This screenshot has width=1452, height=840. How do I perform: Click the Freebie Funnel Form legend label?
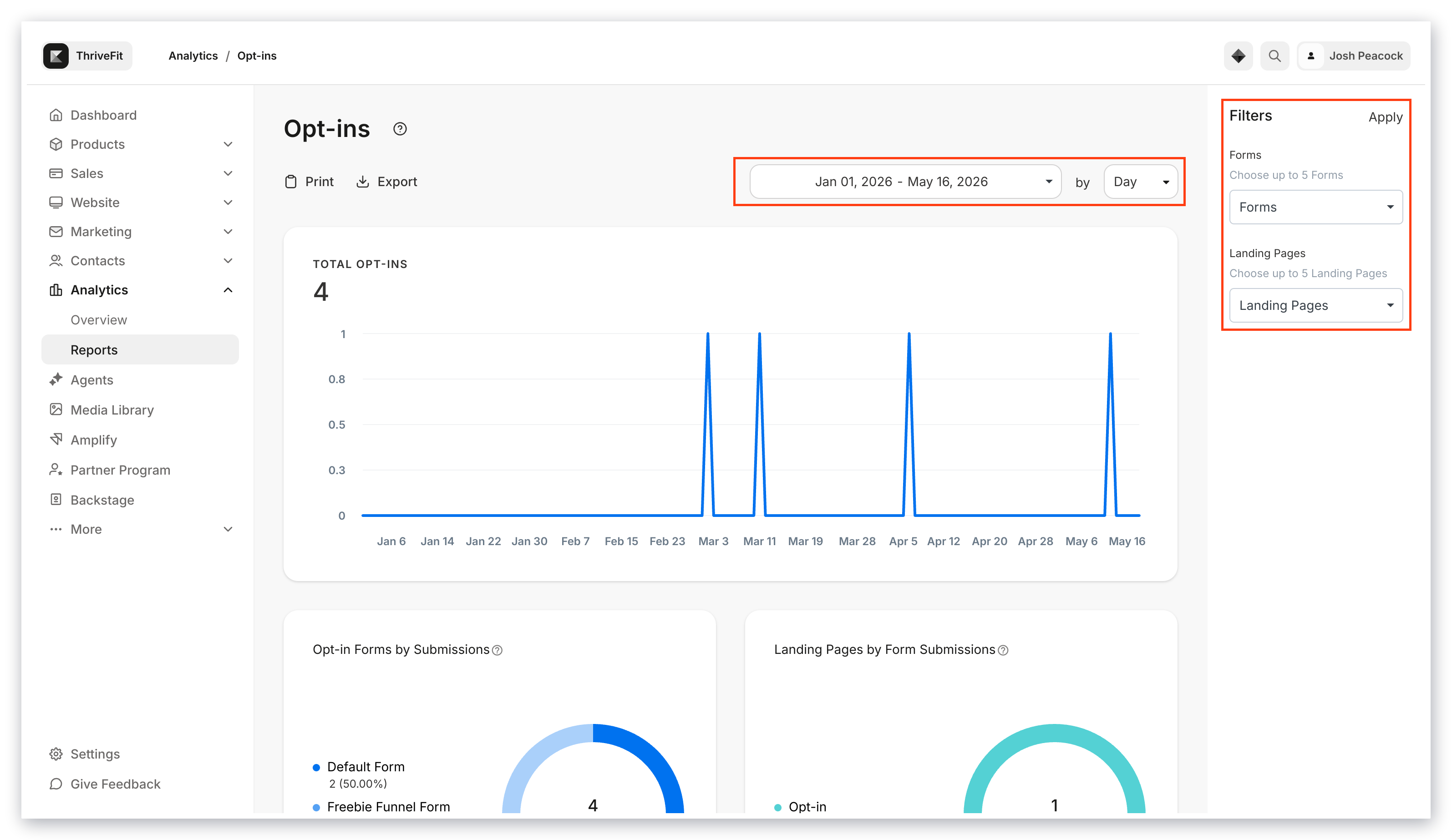(x=388, y=807)
